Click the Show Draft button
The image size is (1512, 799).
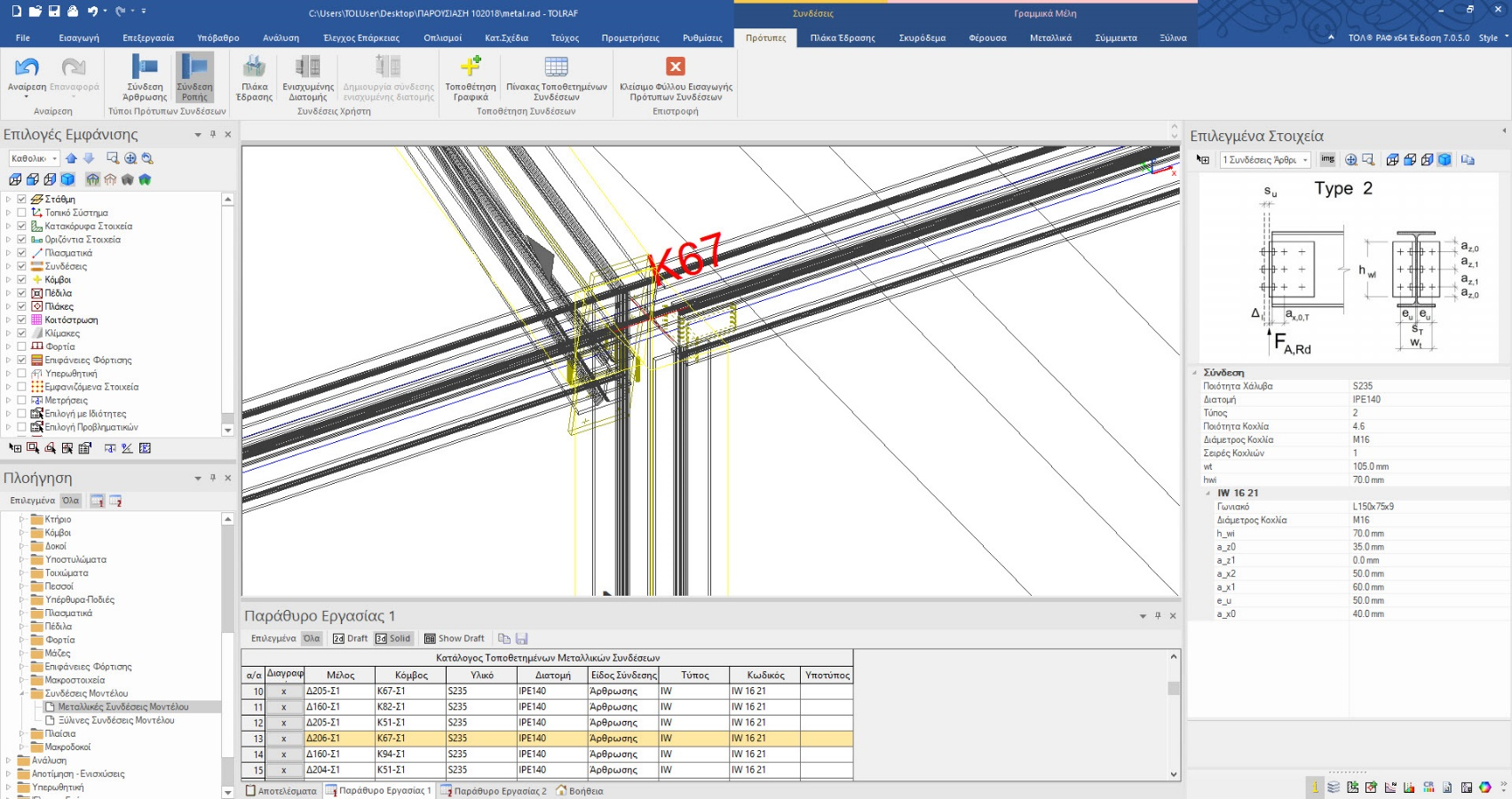tap(455, 638)
